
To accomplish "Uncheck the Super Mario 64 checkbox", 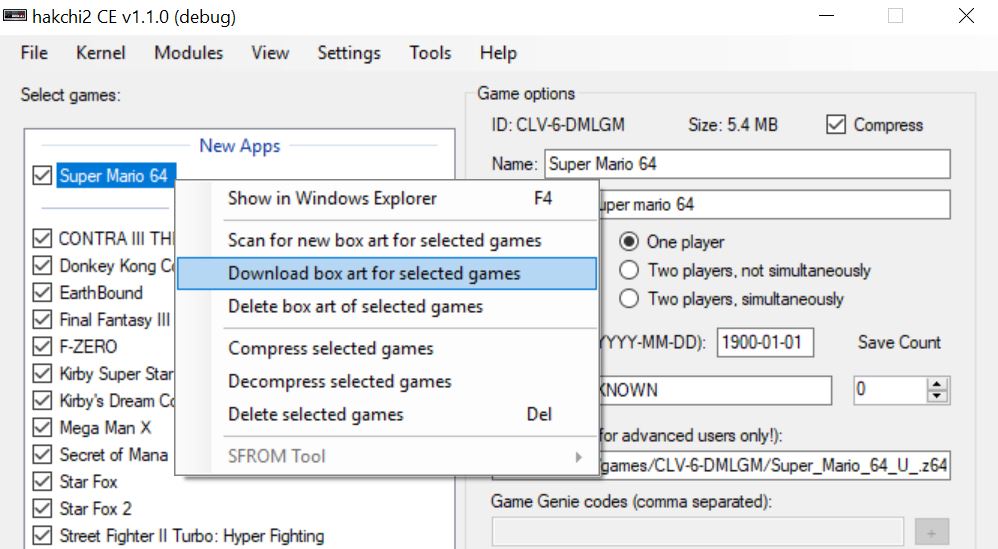I will coord(42,176).
